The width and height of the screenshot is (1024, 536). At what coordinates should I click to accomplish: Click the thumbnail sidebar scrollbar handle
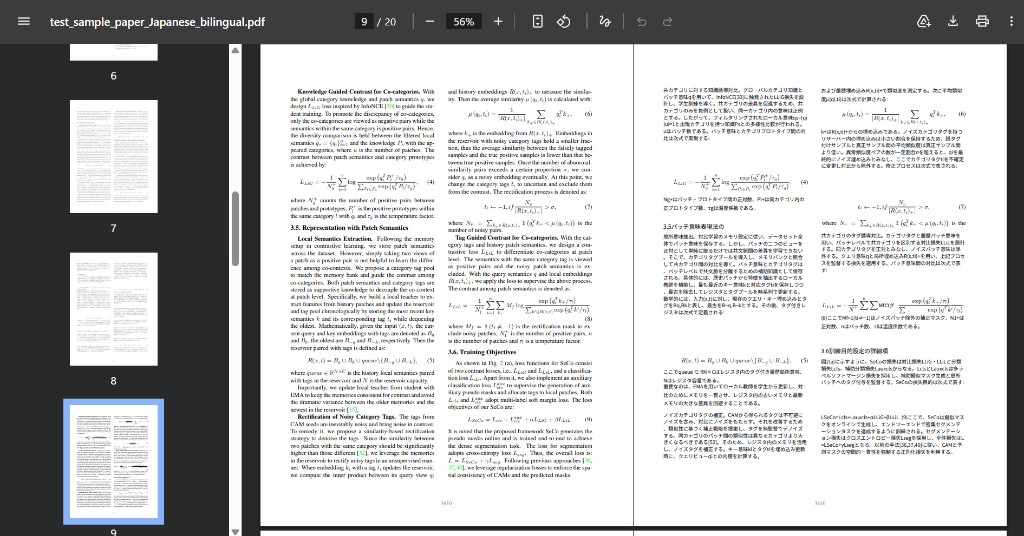(235, 229)
